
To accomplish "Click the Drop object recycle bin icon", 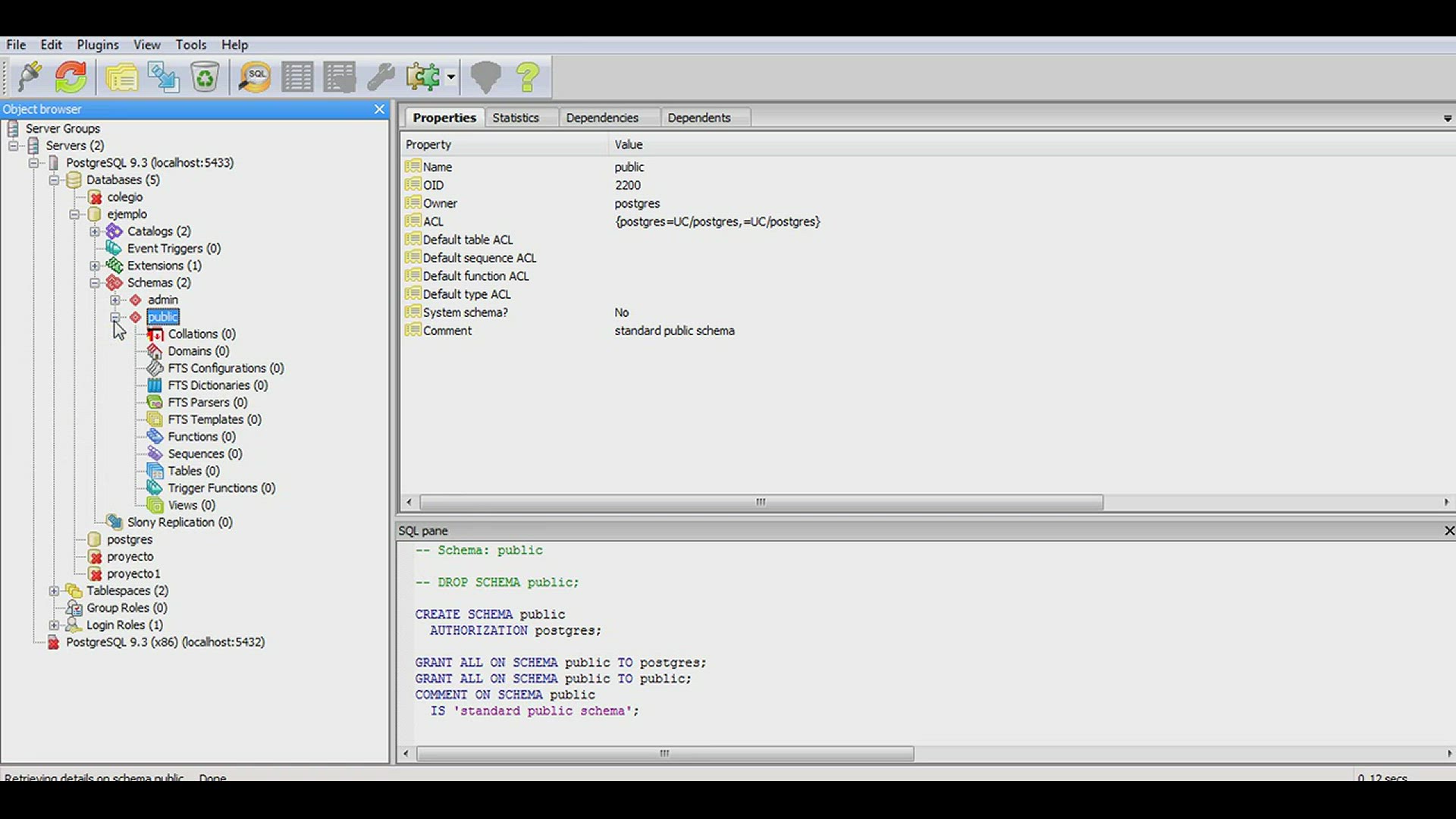I will (205, 77).
